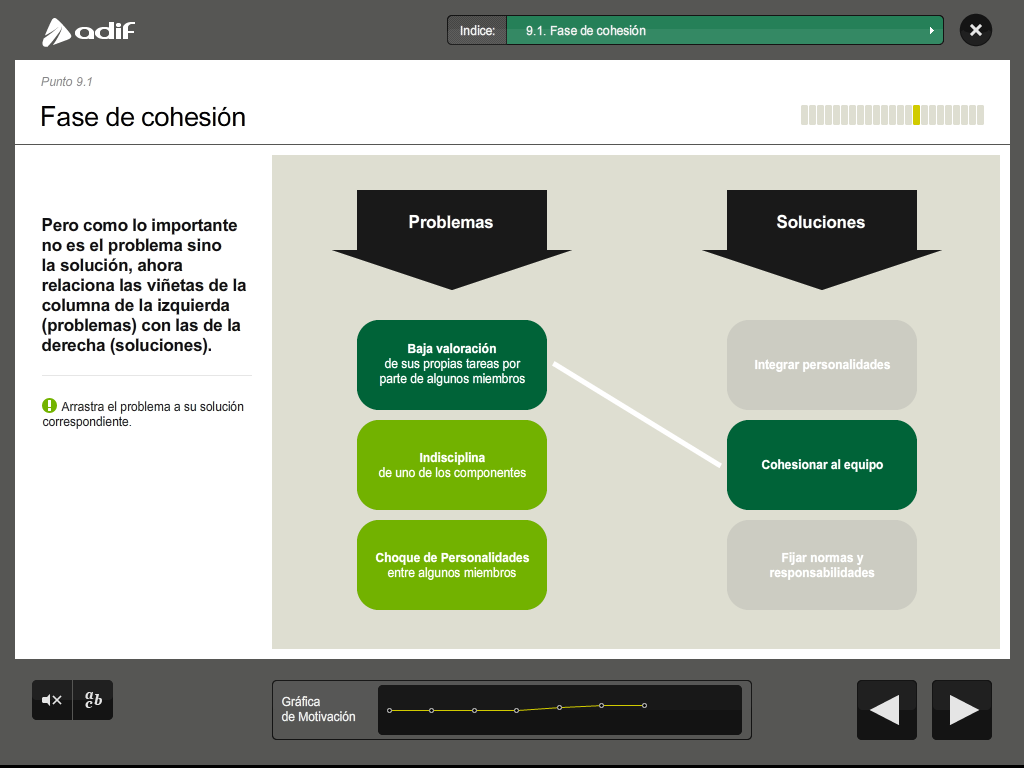Click the yellow highlighted progress bar segment
Image resolution: width=1024 pixels, height=768 pixels.
[916, 115]
